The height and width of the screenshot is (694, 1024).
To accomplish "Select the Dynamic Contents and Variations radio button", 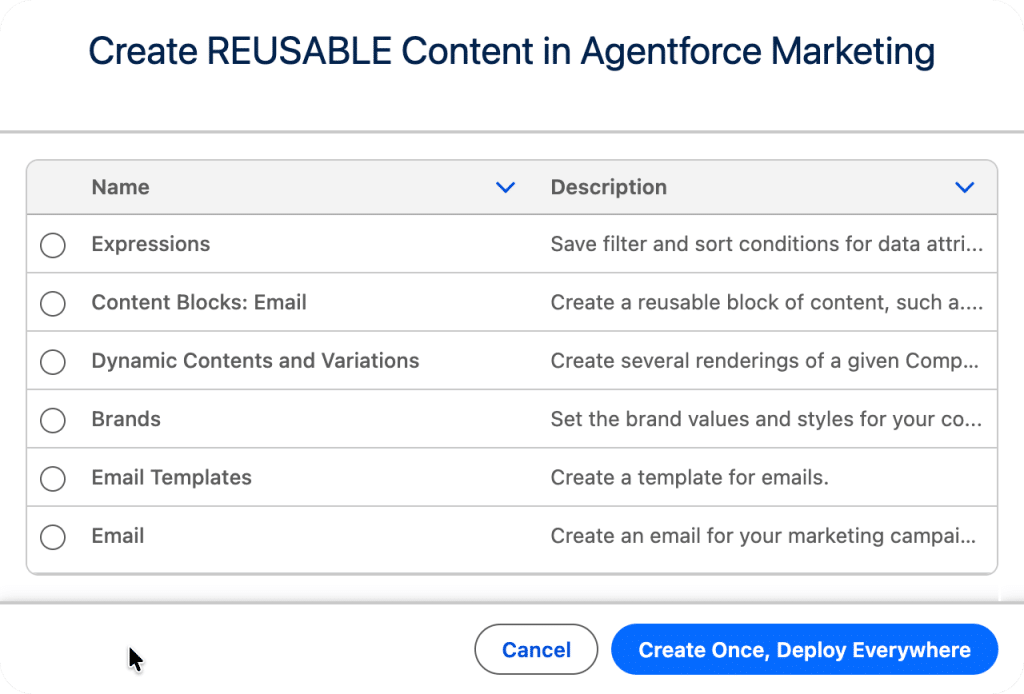I will coord(52,361).
